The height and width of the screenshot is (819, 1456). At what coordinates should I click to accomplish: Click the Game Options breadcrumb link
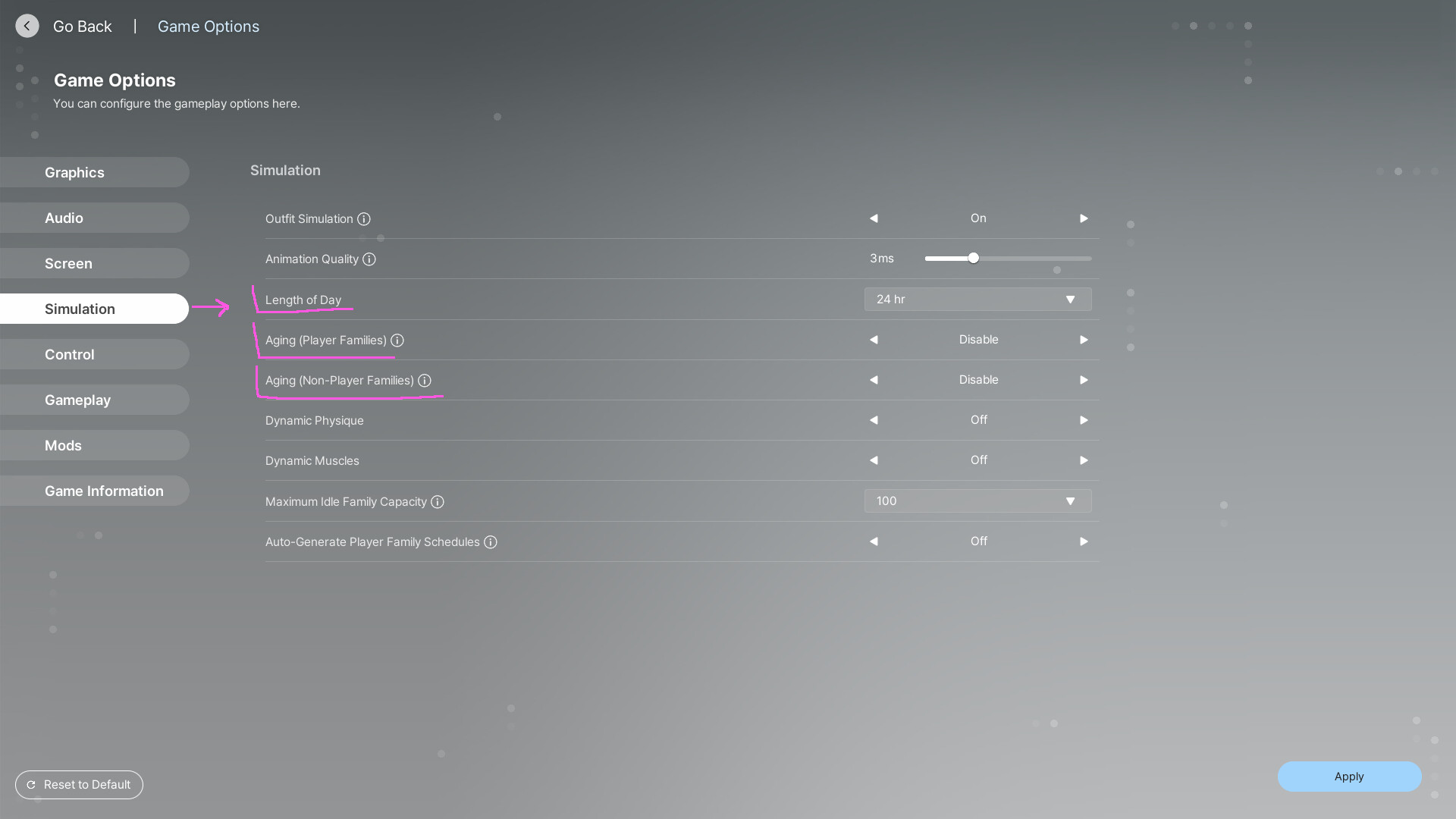208,27
